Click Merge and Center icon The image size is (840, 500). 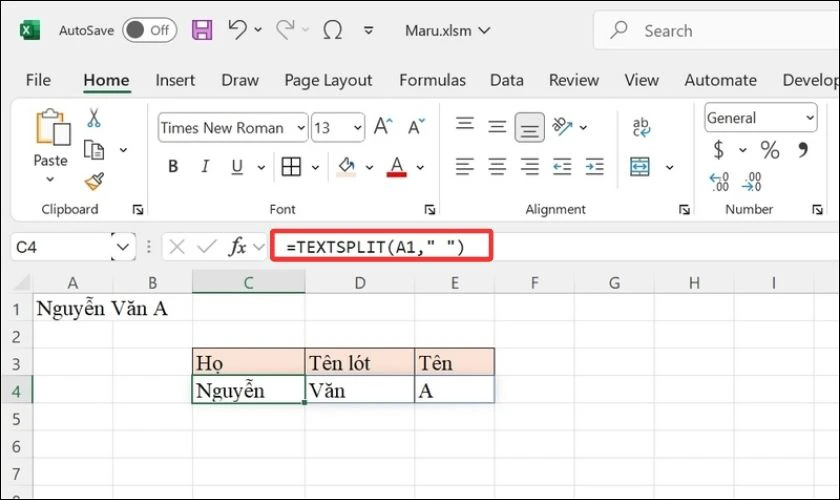coord(640,167)
